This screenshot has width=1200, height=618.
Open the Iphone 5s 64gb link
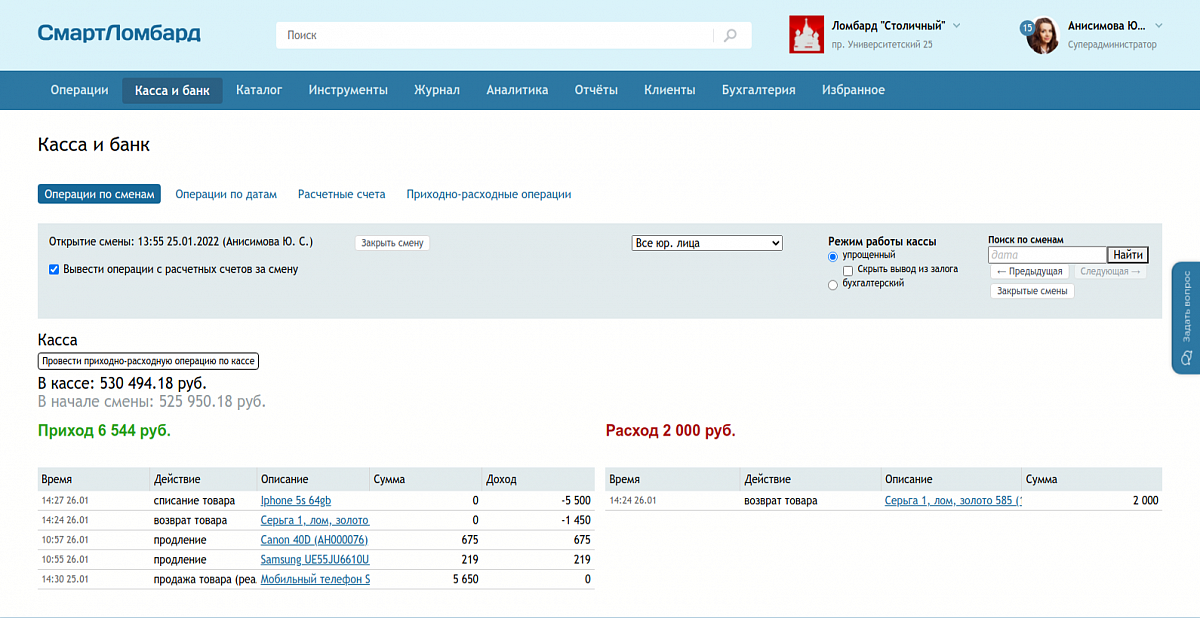(x=295, y=500)
